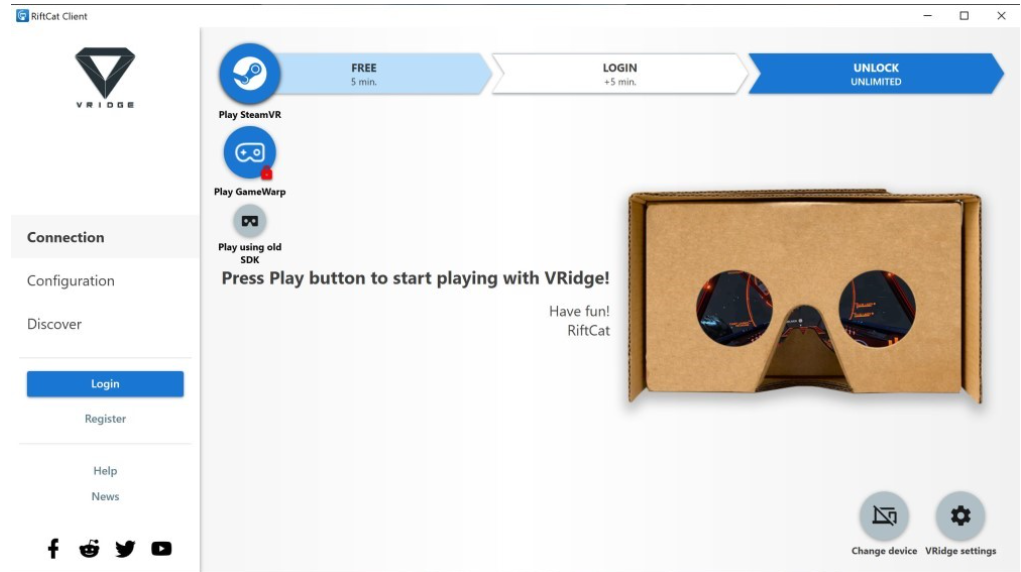Go to Discover section

tap(54, 324)
